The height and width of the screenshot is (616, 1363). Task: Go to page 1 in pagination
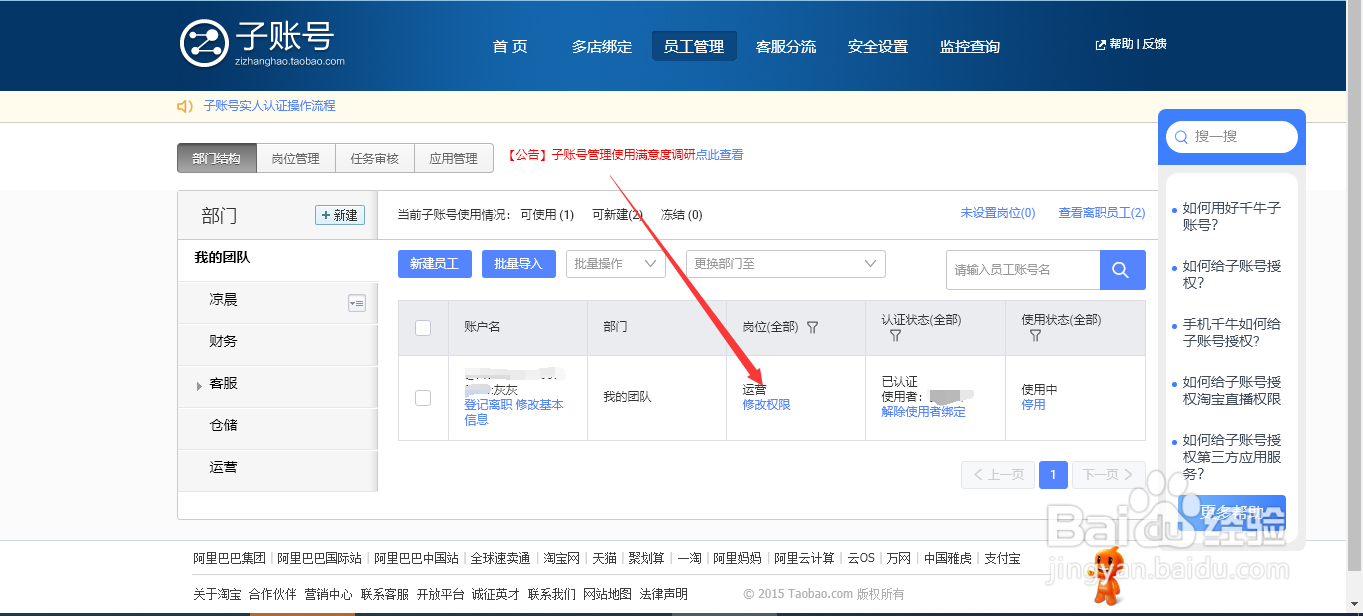click(x=1053, y=475)
